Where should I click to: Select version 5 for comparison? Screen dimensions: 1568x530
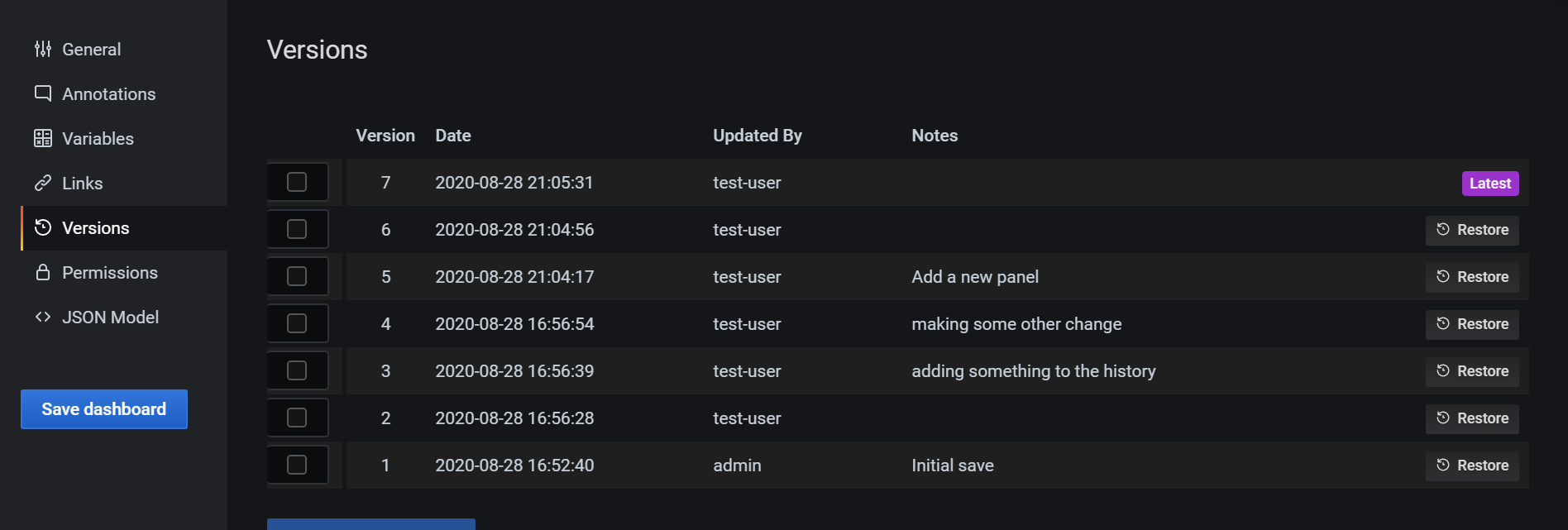pyautogui.click(x=297, y=276)
